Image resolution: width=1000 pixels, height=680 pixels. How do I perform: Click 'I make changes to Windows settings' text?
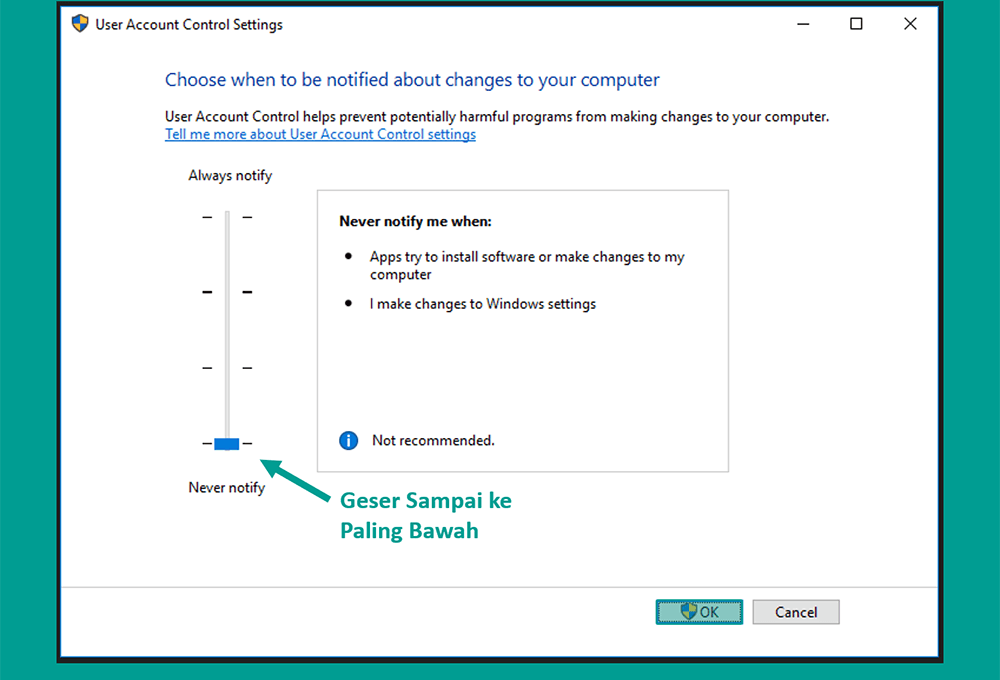[x=483, y=304]
